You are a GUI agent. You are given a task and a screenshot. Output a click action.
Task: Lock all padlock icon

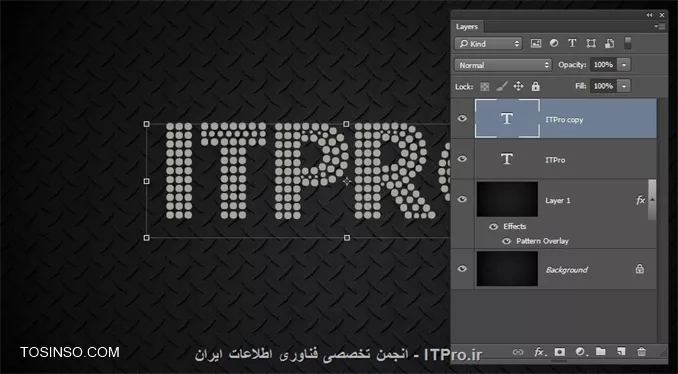click(535, 86)
